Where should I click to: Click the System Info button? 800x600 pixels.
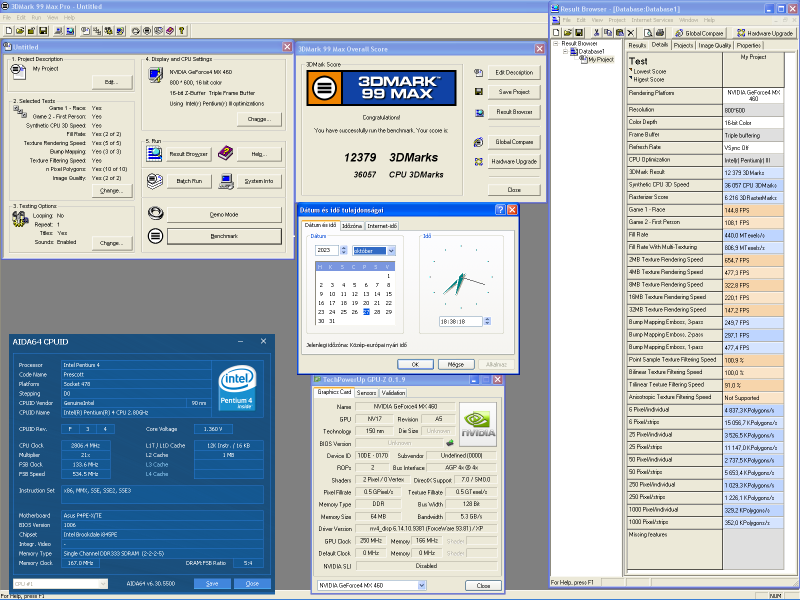(x=259, y=181)
